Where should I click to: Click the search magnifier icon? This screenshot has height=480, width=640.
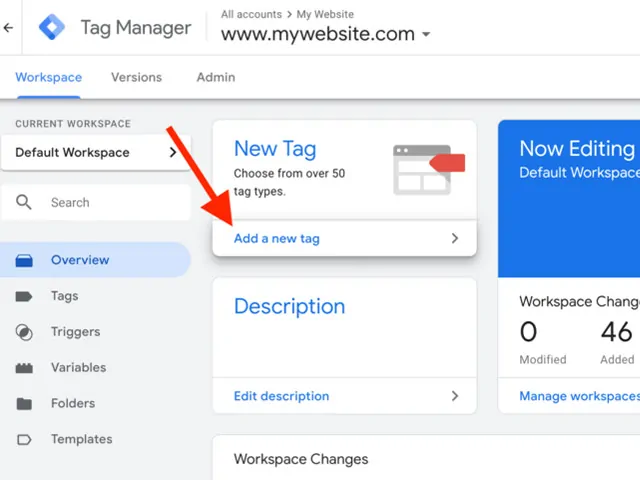[25, 202]
